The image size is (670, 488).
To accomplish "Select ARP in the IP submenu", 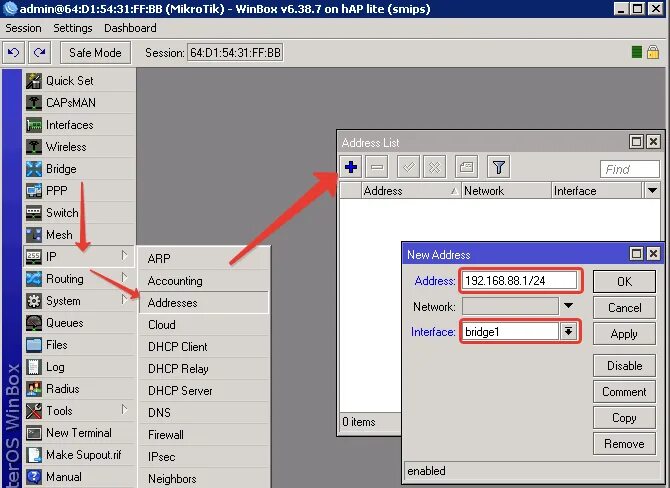I will pyautogui.click(x=204, y=259).
